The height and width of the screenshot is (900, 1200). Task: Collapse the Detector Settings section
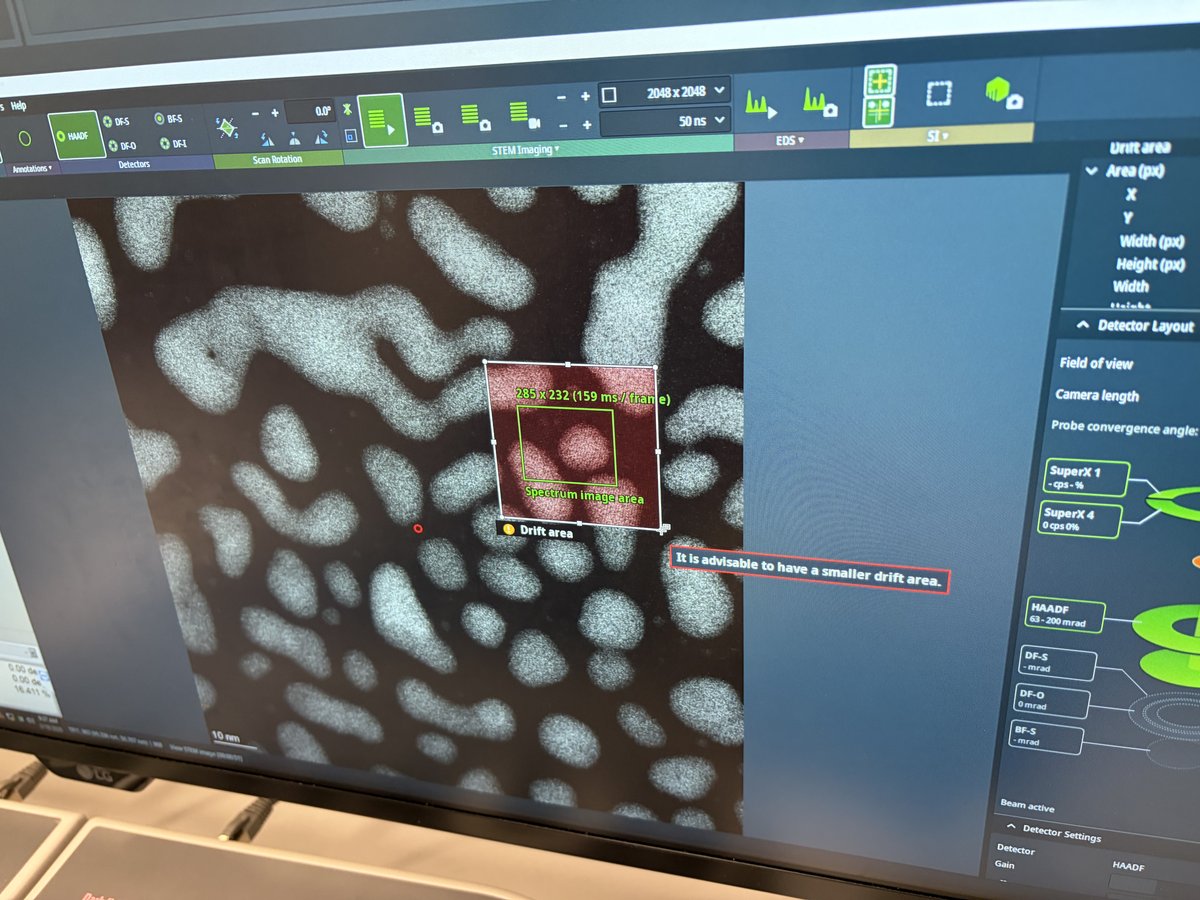point(1011,827)
